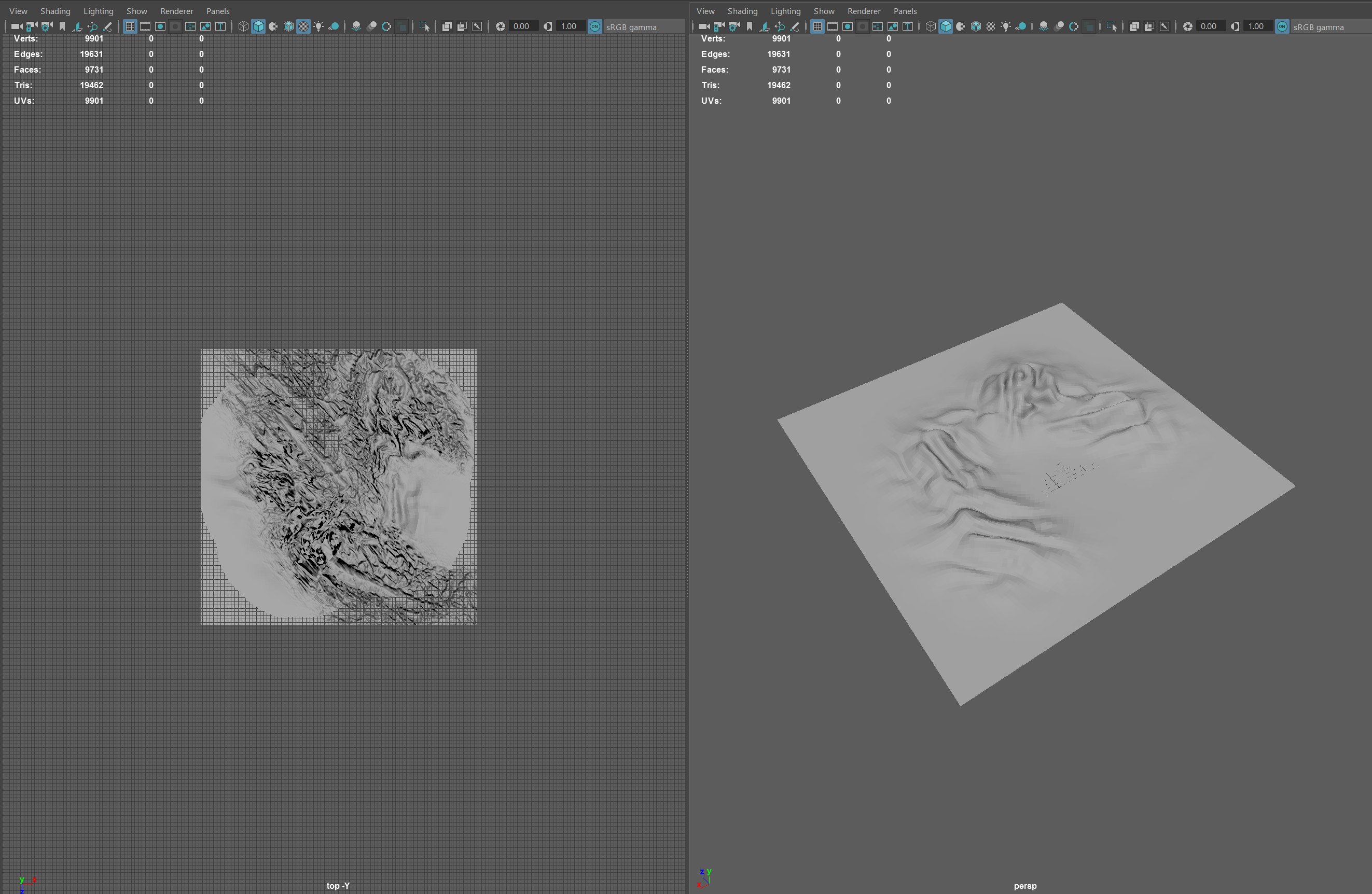Click the smooth shade all cube icon
This screenshot has height=894, width=1372.
click(258, 26)
